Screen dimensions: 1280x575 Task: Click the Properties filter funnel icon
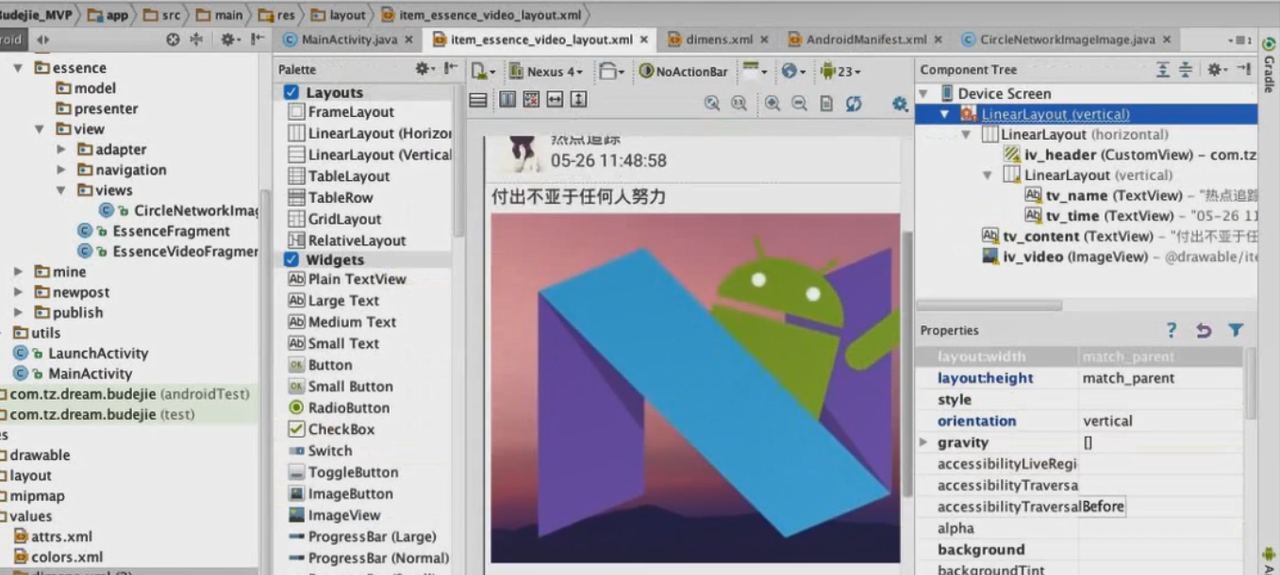pyautogui.click(x=1236, y=330)
